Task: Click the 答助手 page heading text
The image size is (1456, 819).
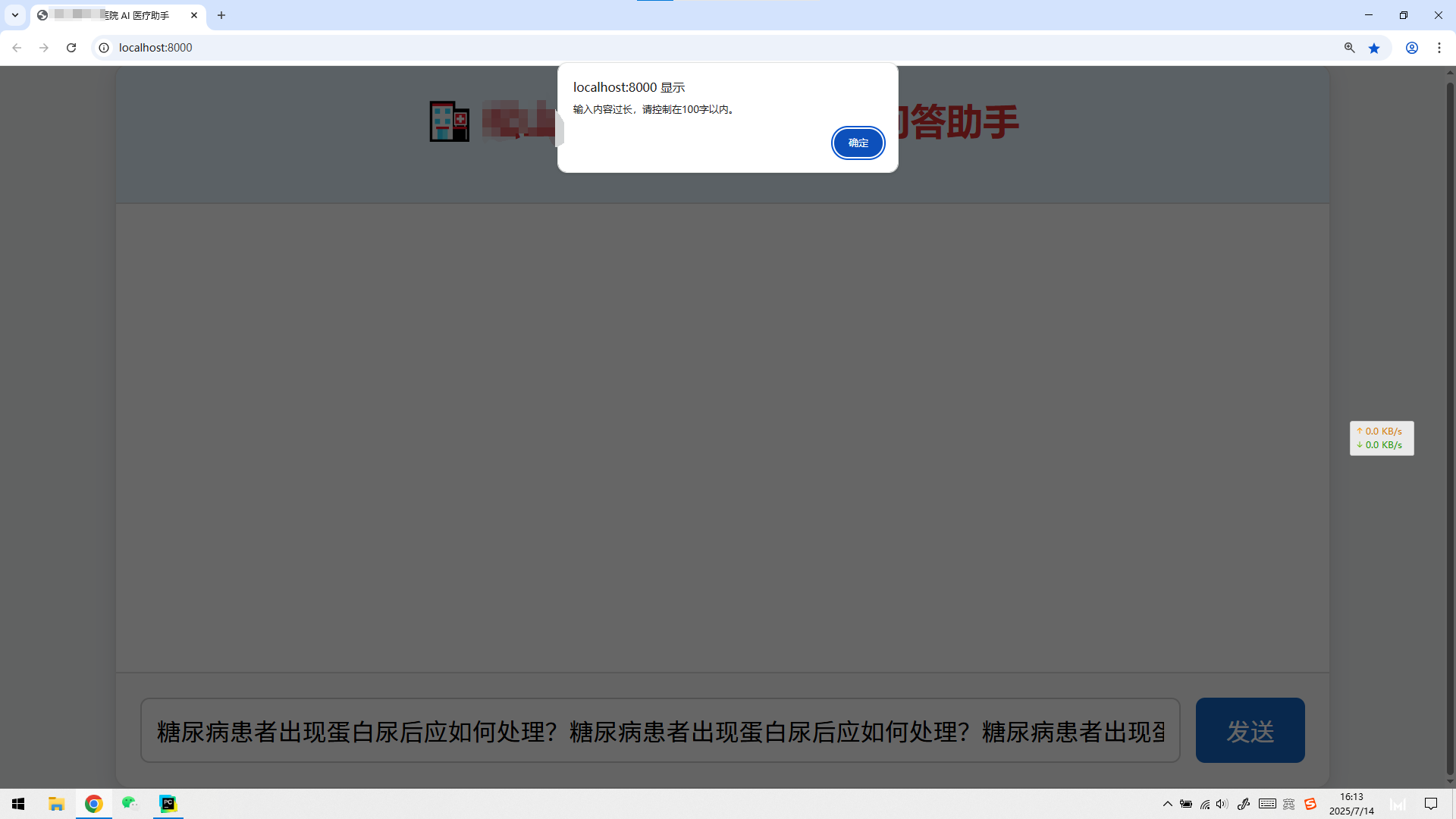Action: click(965, 121)
